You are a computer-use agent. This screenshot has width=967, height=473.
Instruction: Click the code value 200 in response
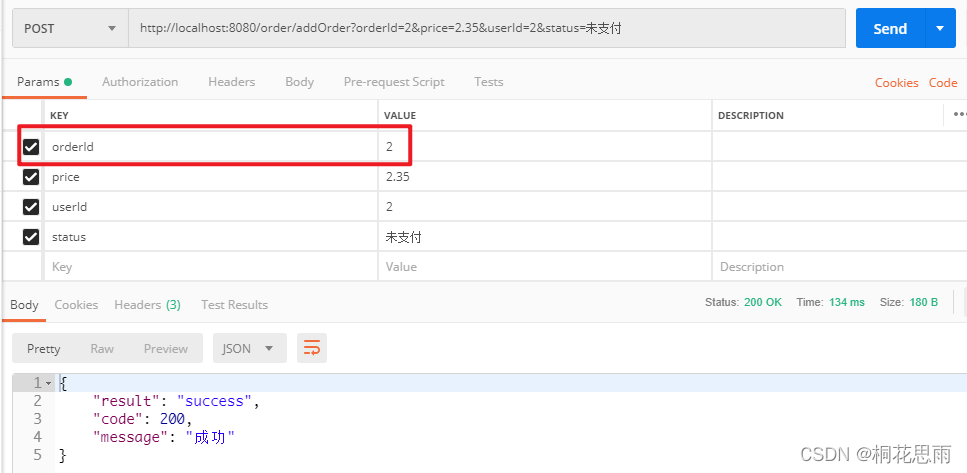click(172, 419)
